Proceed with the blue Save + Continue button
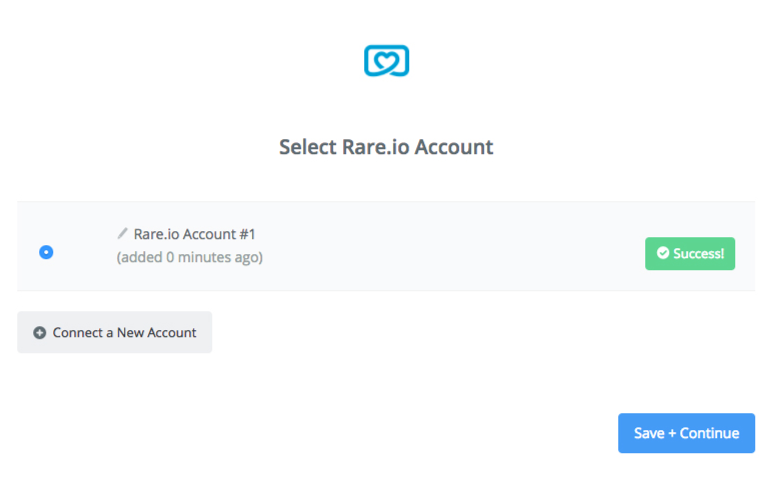 click(x=687, y=433)
